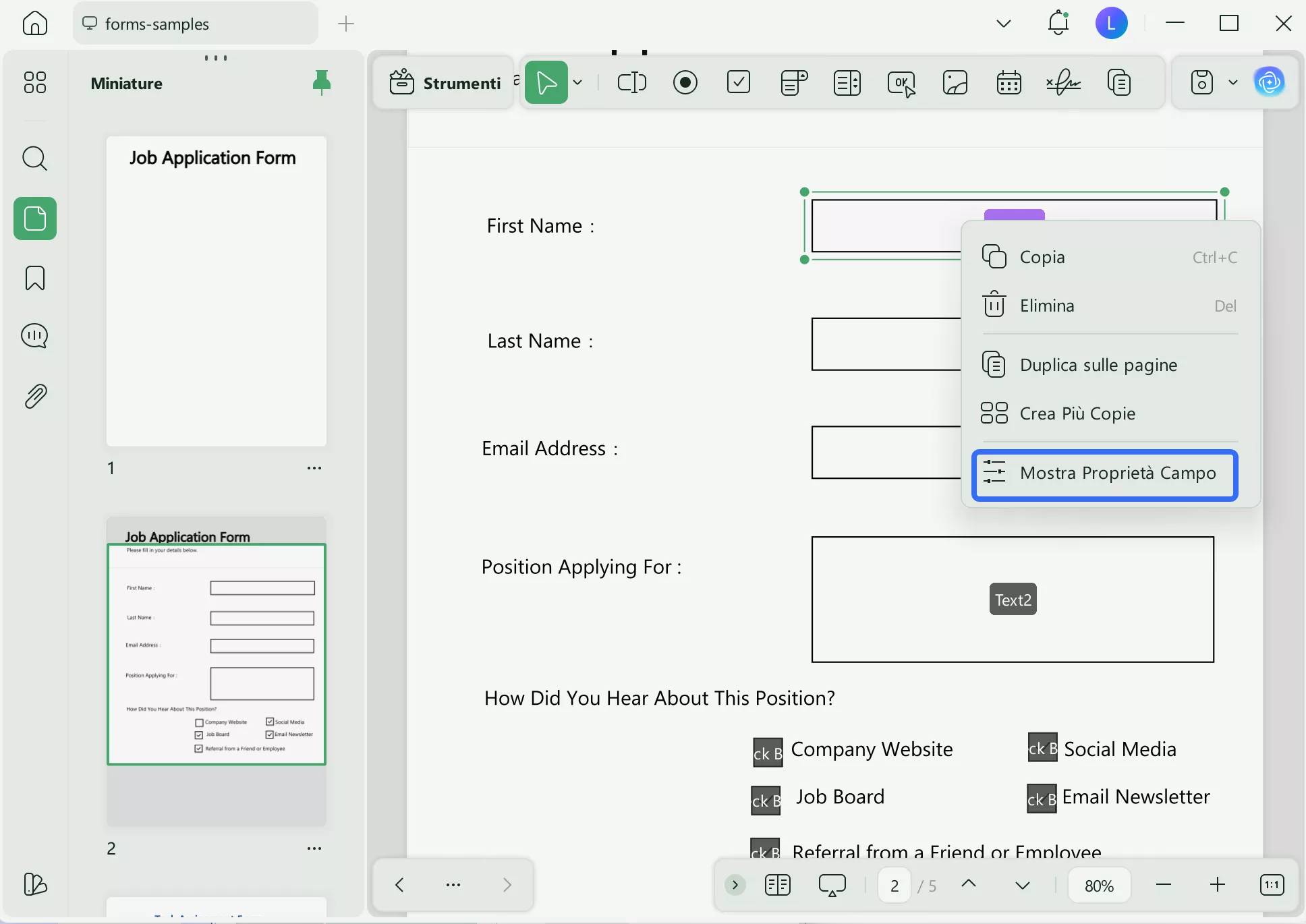Click the 80% zoom level box

coord(1099,886)
